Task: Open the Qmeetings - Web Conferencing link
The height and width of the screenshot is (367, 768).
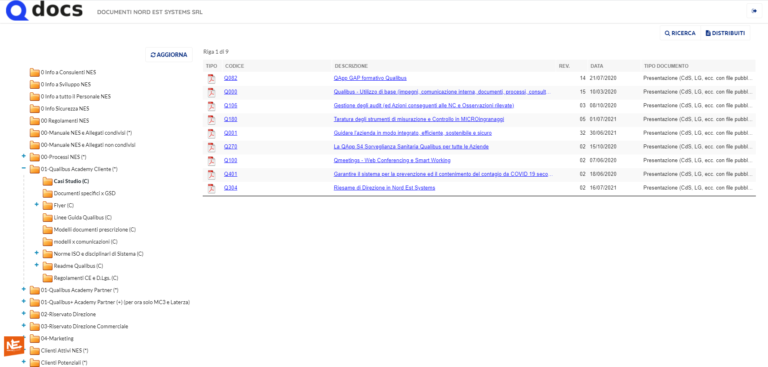Action: (x=392, y=161)
